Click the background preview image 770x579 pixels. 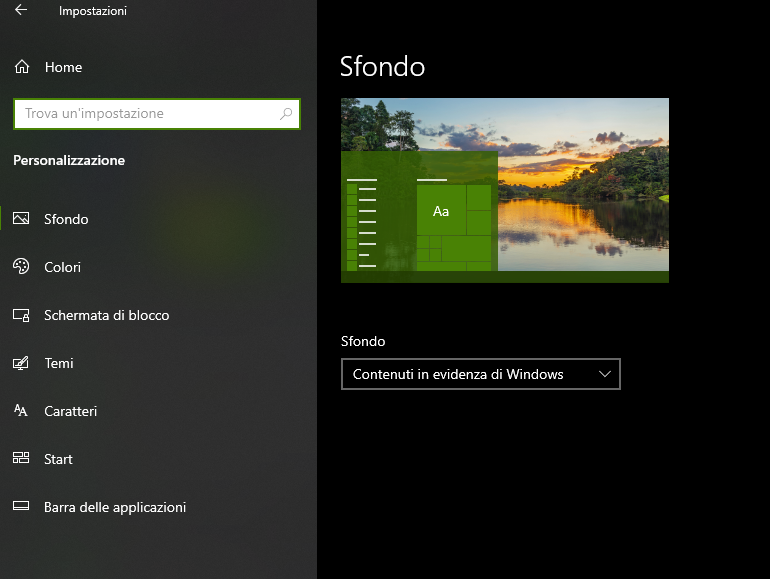pyautogui.click(x=505, y=190)
